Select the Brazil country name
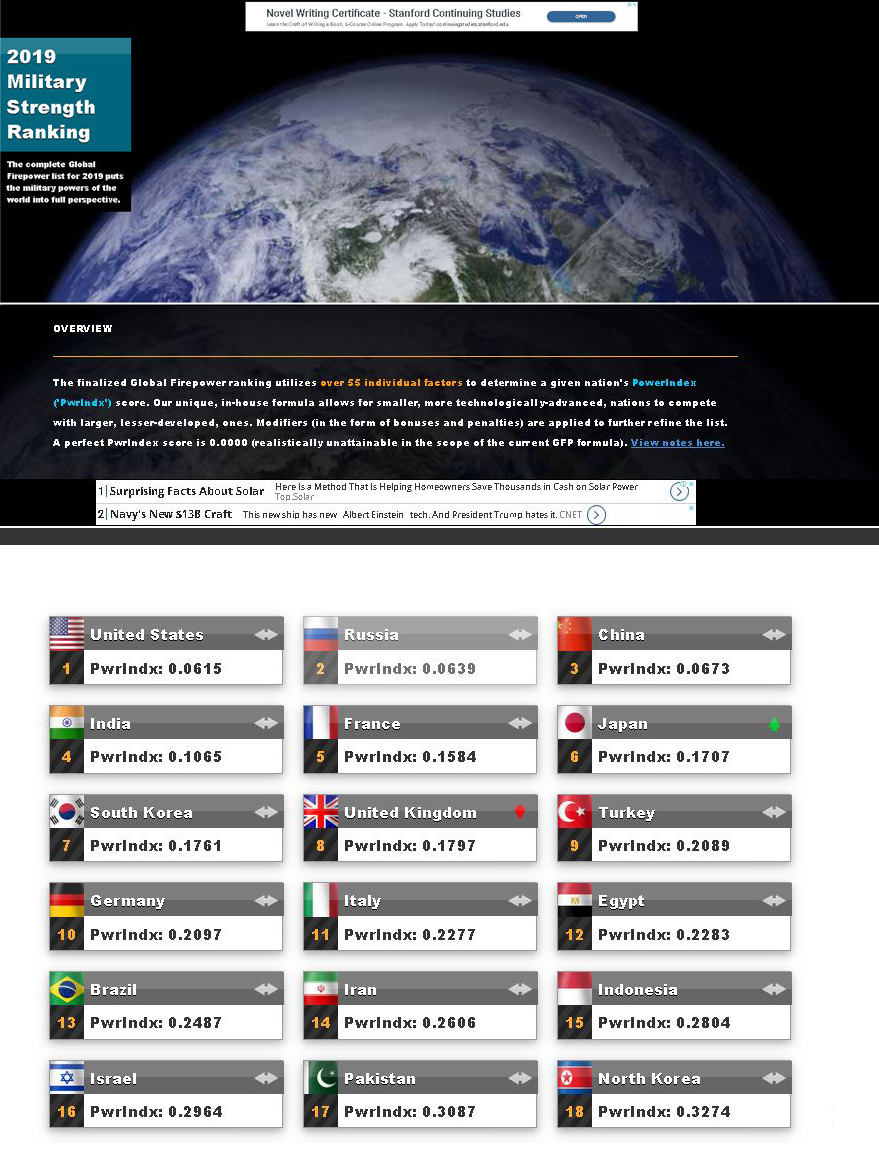Image resolution: width=879 pixels, height=1163 pixels. [x=113, y=990]
